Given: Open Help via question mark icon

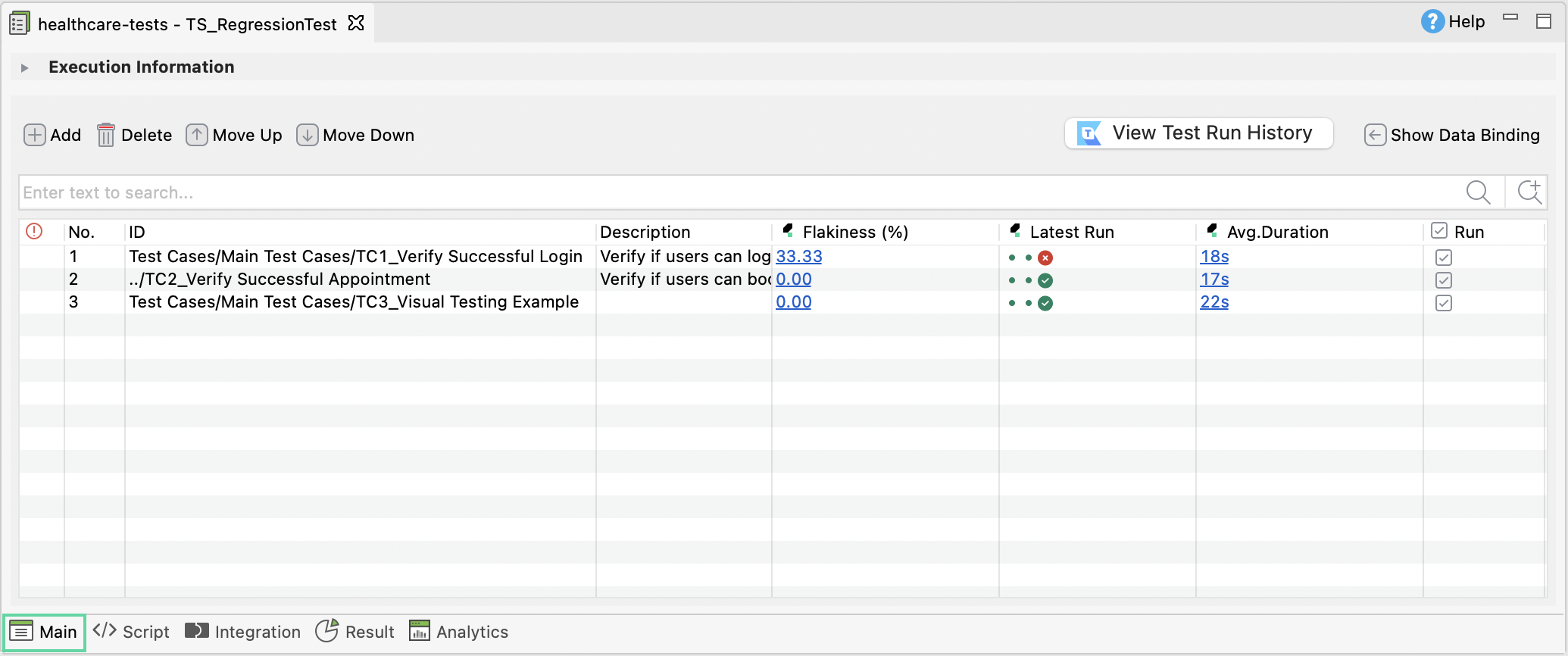Looking at the screenshot, I should pyautogui.click(x=1432, y=21).
